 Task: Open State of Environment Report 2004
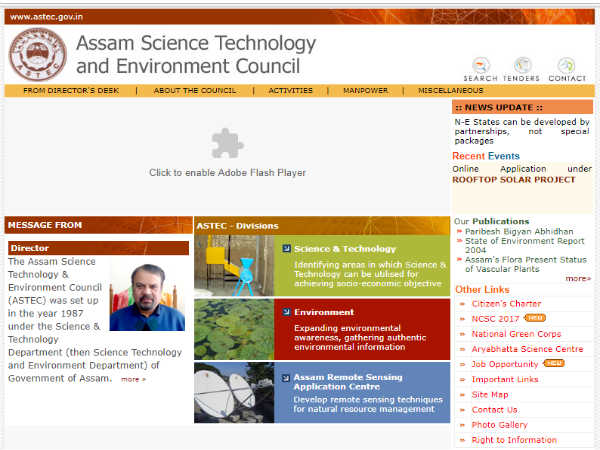click(x=525, y=245)
